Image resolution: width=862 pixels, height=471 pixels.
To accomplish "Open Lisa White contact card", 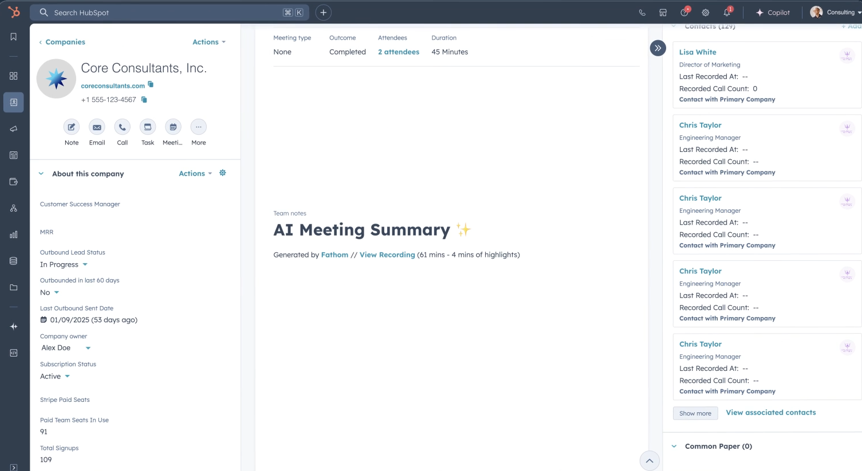I will [x=698, y=52].
